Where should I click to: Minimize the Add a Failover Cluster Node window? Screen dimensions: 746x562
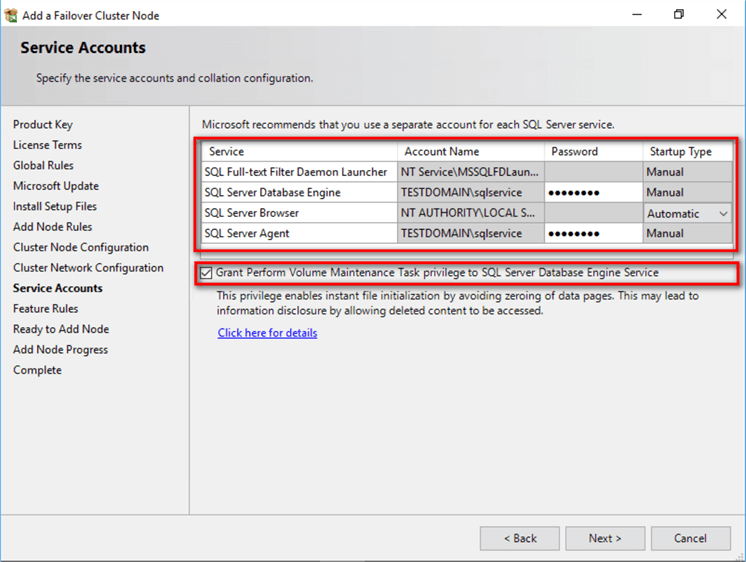pos(637,14)
